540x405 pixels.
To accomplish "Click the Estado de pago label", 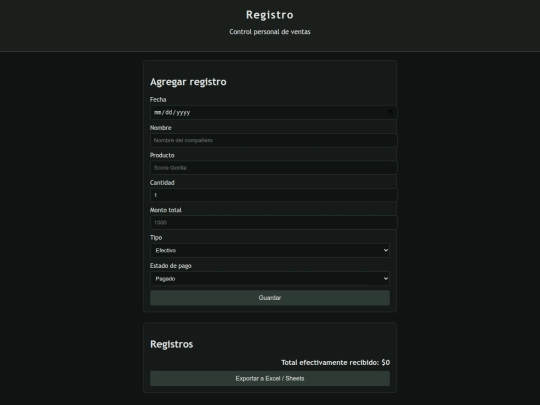I will coord(170,266).
